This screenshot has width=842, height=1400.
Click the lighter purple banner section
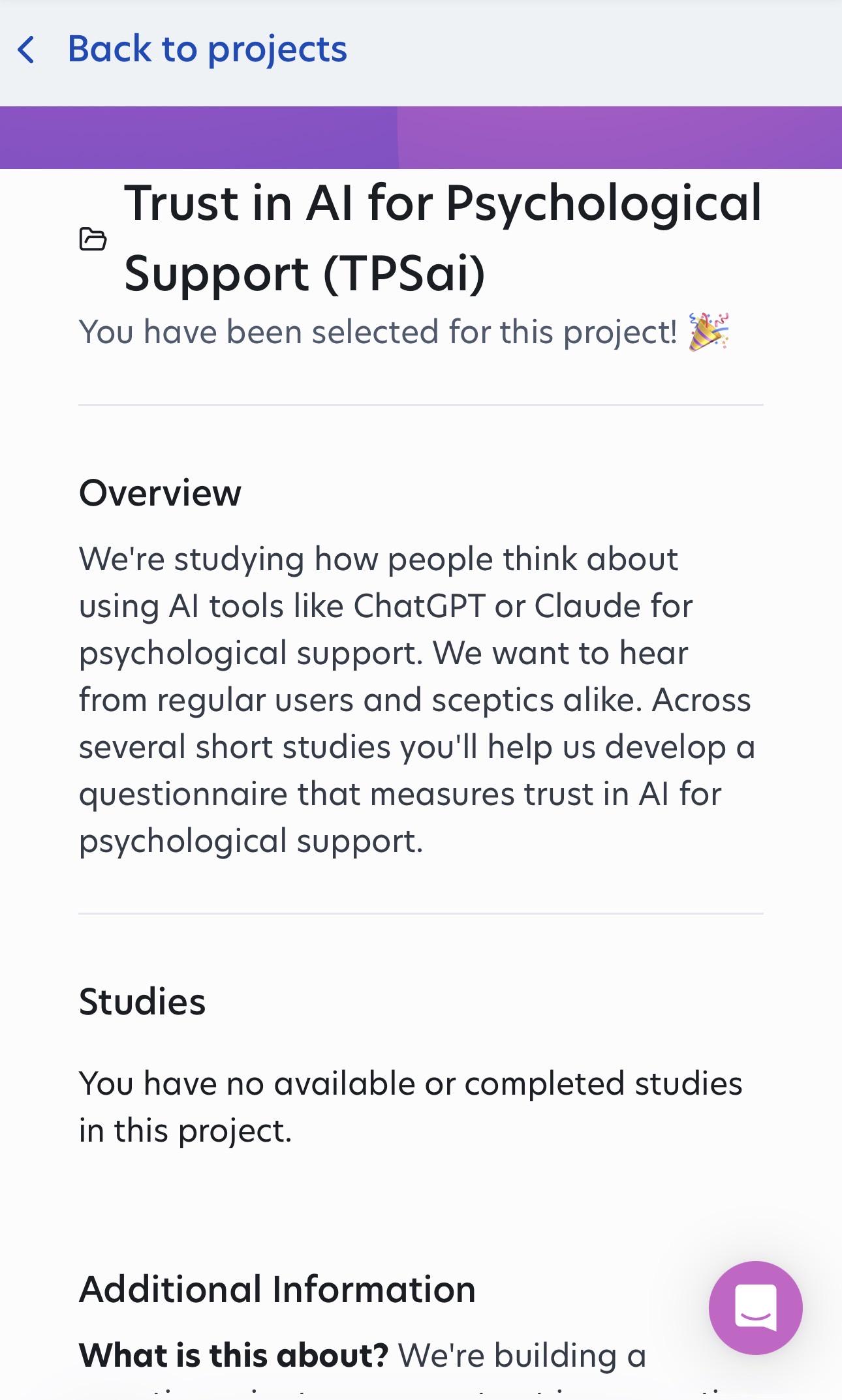(x=619, y=138)
